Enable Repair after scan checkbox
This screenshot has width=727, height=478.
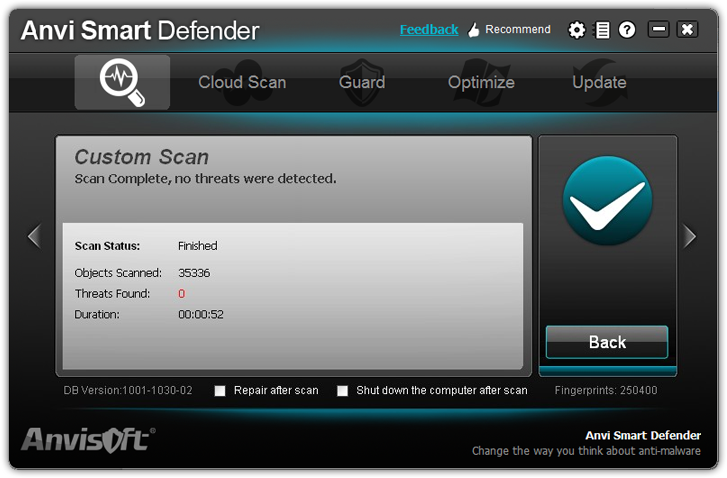point(220,391)
